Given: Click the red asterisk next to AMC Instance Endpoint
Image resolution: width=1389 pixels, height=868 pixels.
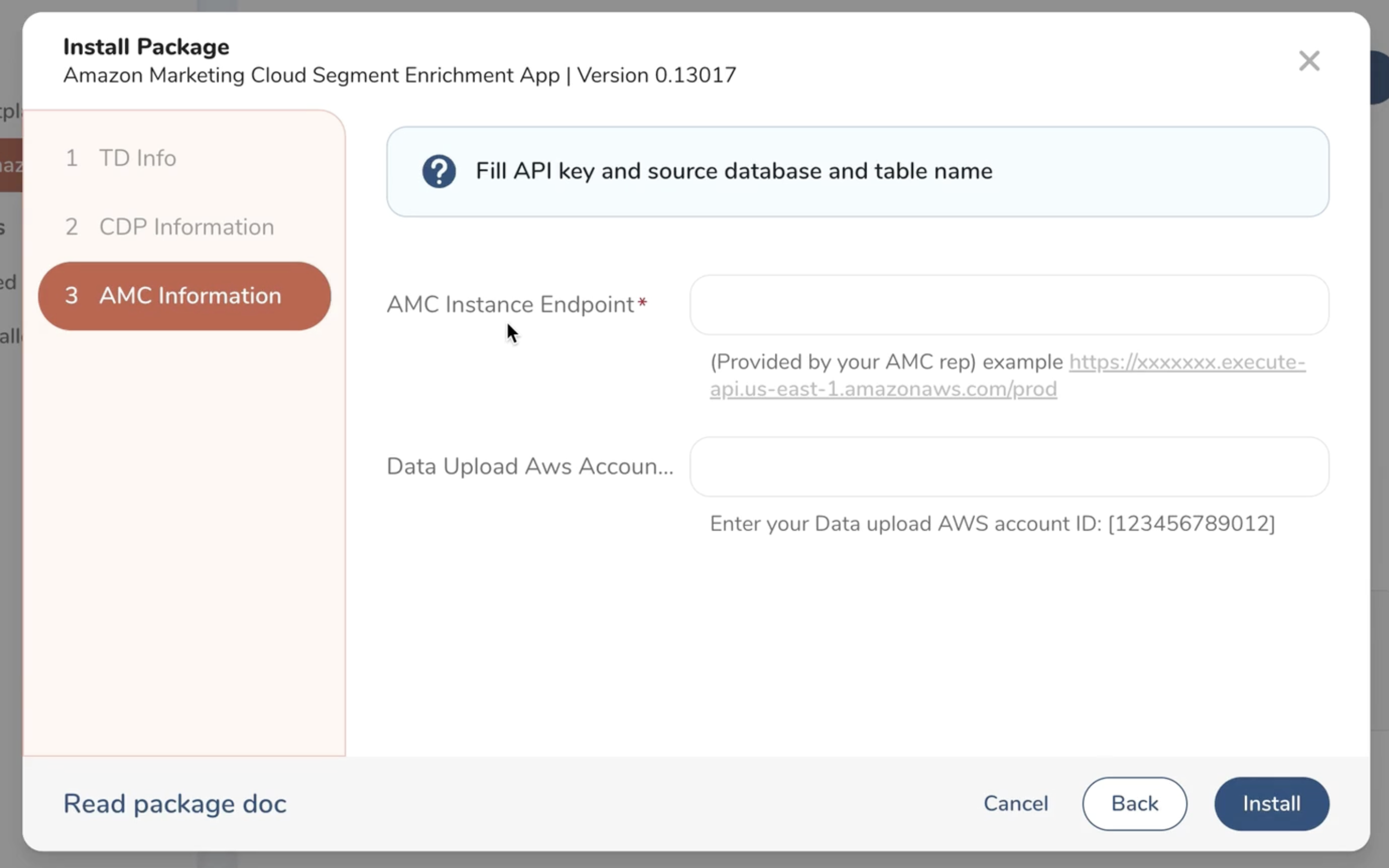Looking at the screenshot, I should point(642,301).
